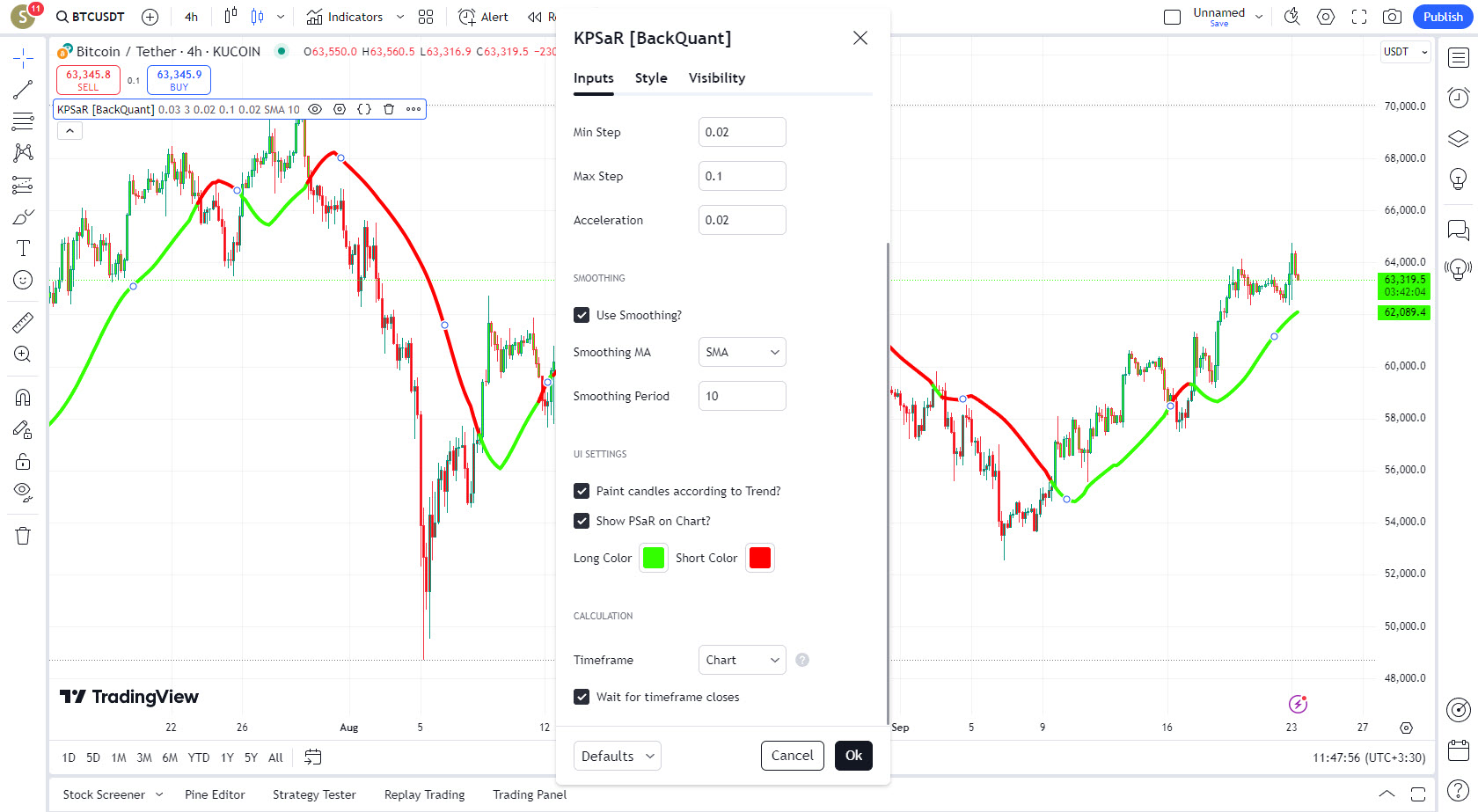
Task: Click the Min Step input field
Action: pyautogui.click(x=742, y=132)
